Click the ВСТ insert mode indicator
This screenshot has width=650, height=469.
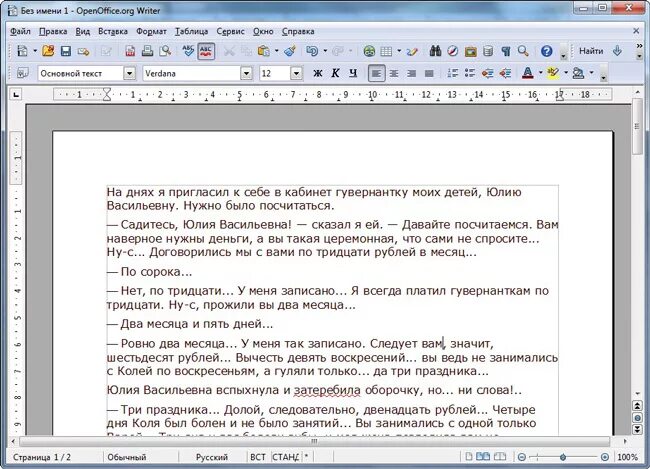(257, 457)
